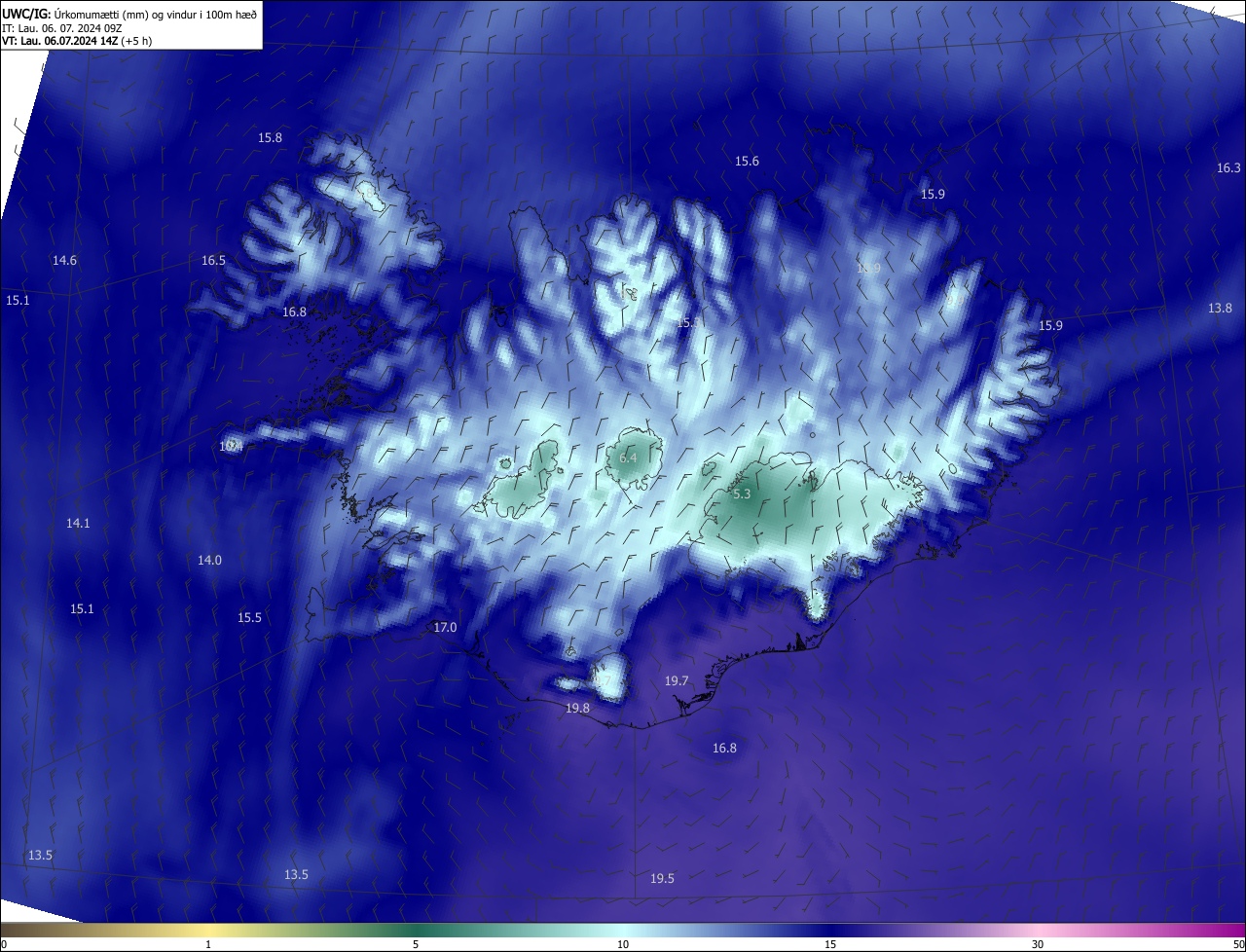Click the 14.1 value on the map
Screen dimensions: 1246x952
coord(78,523)
